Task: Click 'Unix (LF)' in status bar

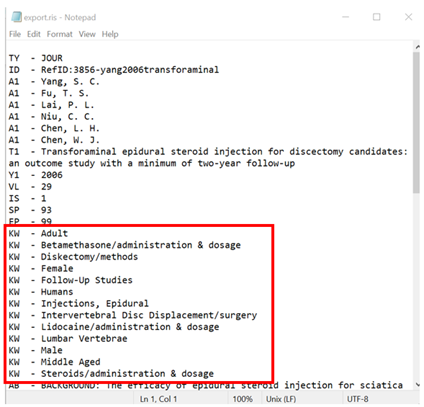Action: click(x=281, y=399)
